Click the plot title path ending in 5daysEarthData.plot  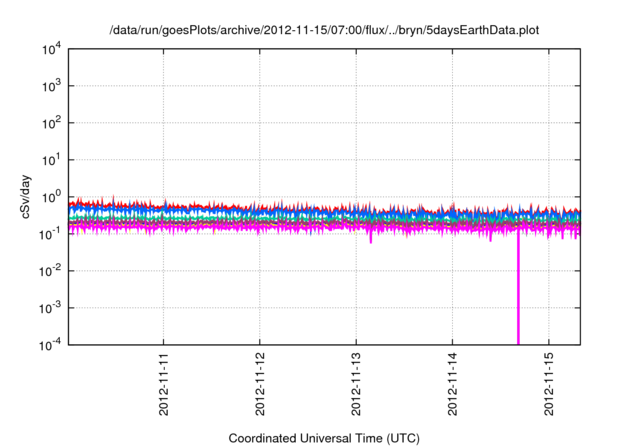click(324, 30)
